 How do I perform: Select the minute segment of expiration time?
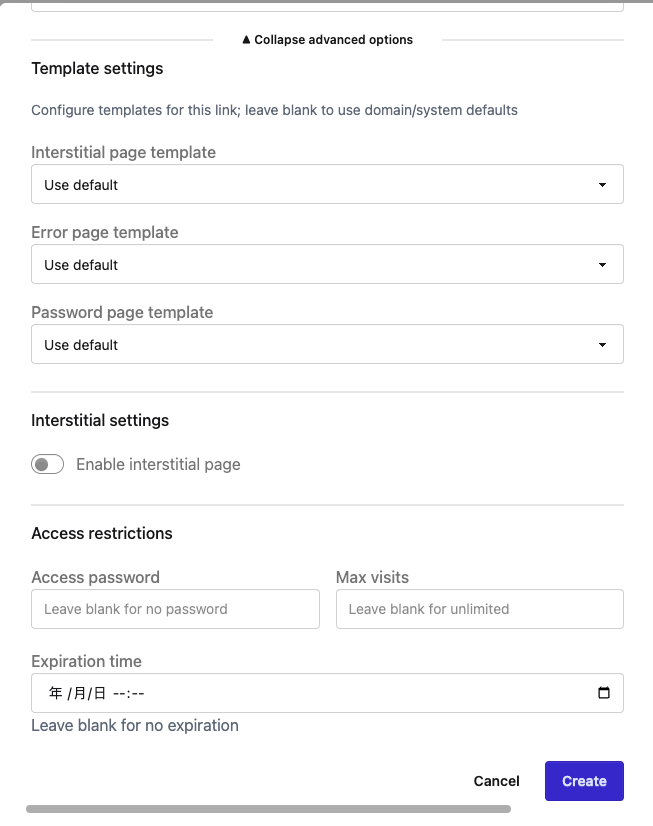pyautogui.click(x=138, y=693)
